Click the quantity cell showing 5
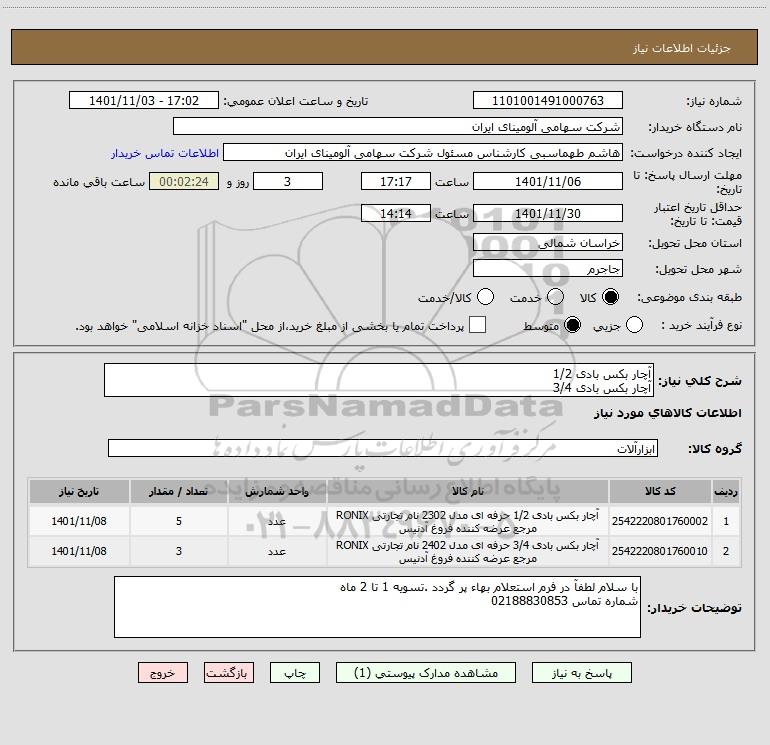770x745 pixels. (x=178, y=521)
